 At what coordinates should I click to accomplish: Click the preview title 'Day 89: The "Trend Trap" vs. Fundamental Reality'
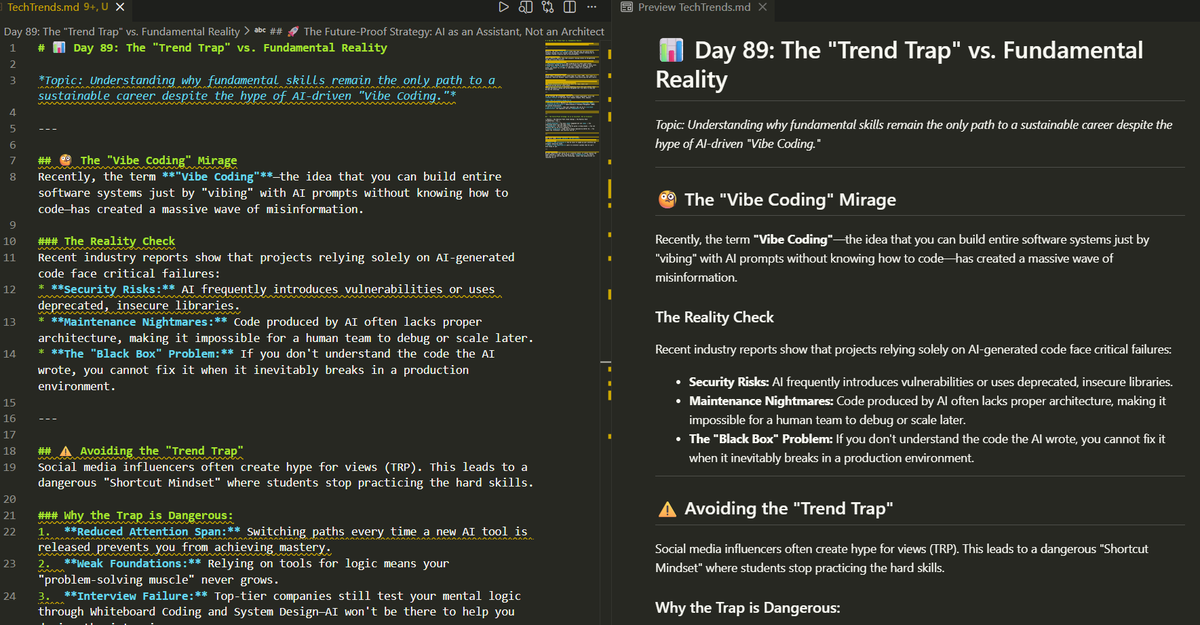900,64
